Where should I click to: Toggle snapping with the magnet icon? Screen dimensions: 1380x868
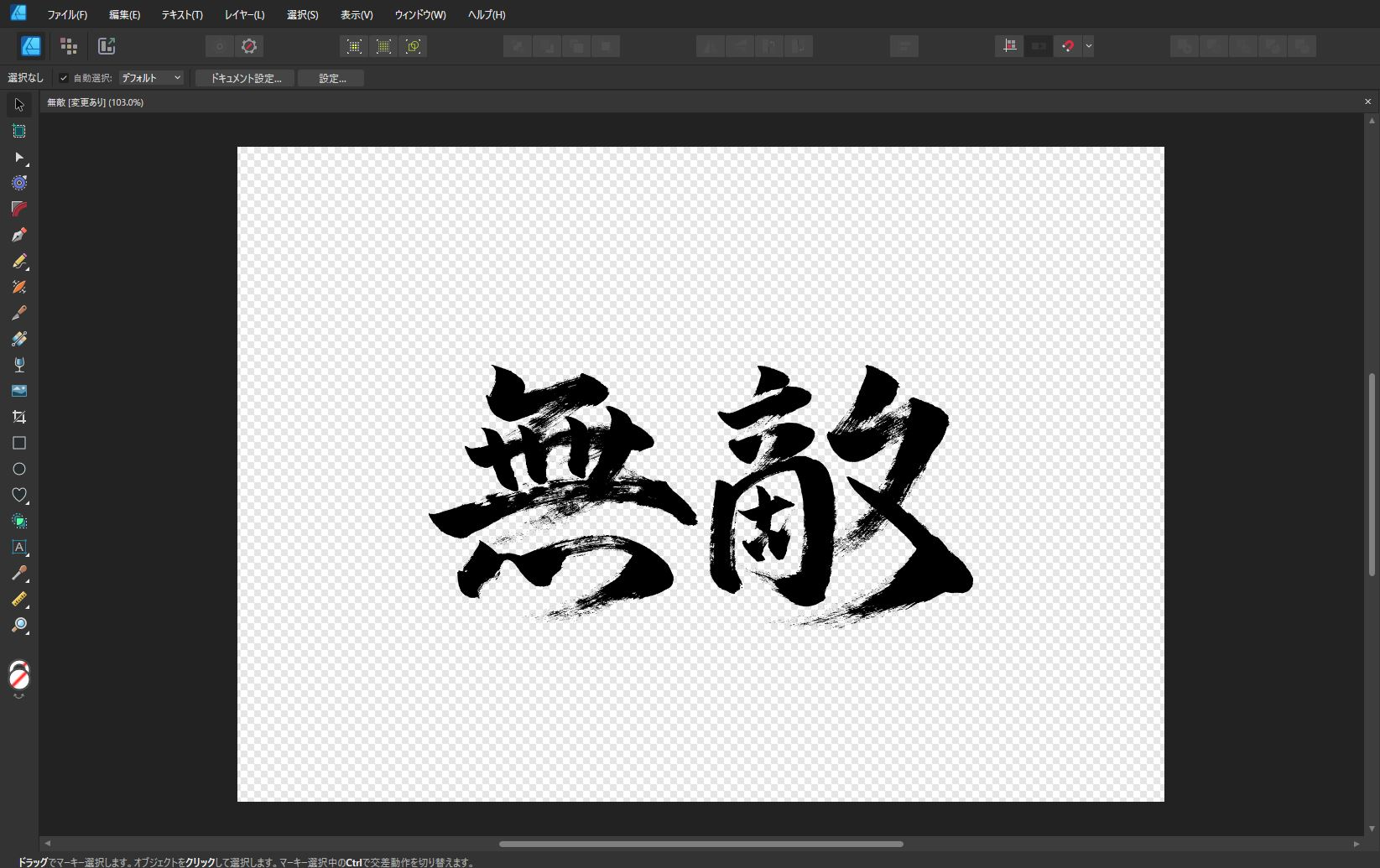point(1067,46)
